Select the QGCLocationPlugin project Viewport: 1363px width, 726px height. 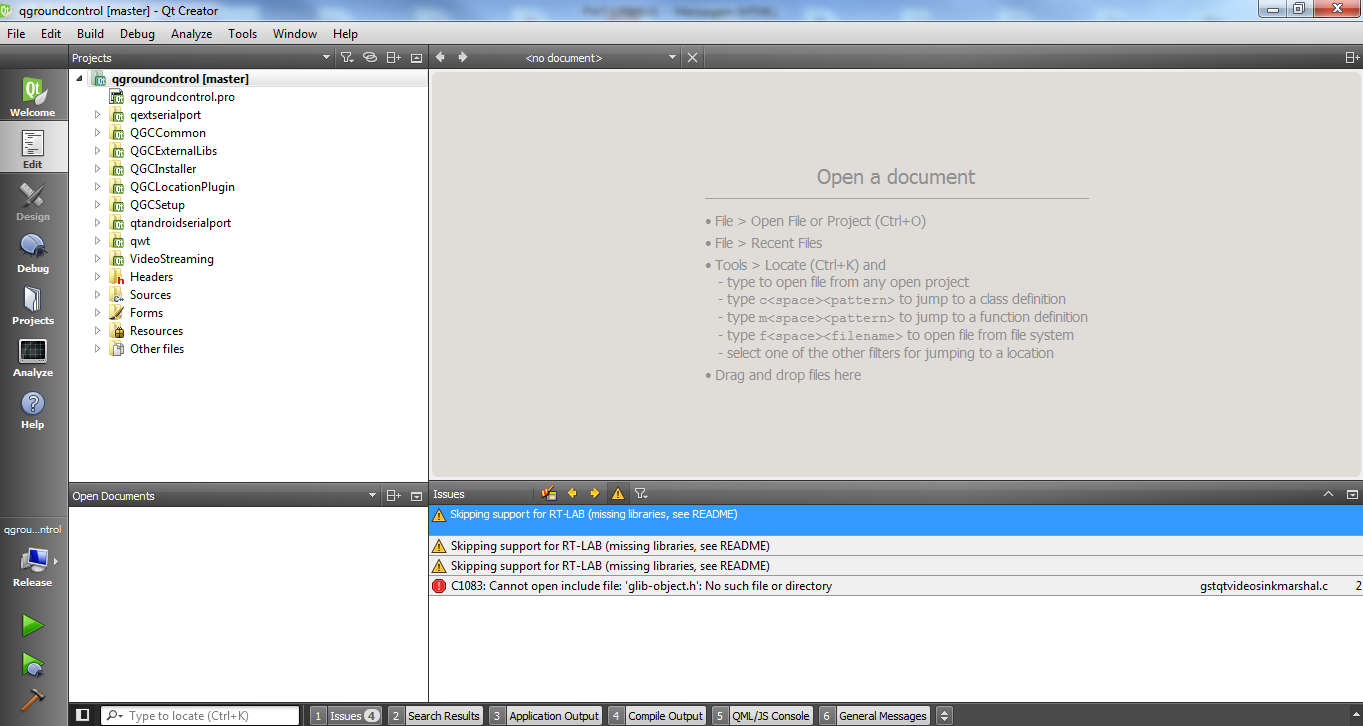[182, 187]
